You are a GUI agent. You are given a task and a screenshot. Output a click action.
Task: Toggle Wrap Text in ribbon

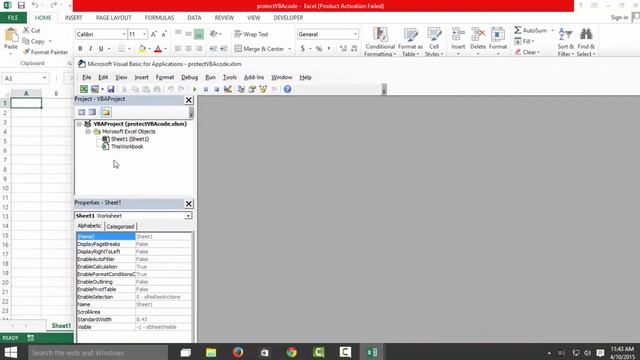[x=252, y=34]
